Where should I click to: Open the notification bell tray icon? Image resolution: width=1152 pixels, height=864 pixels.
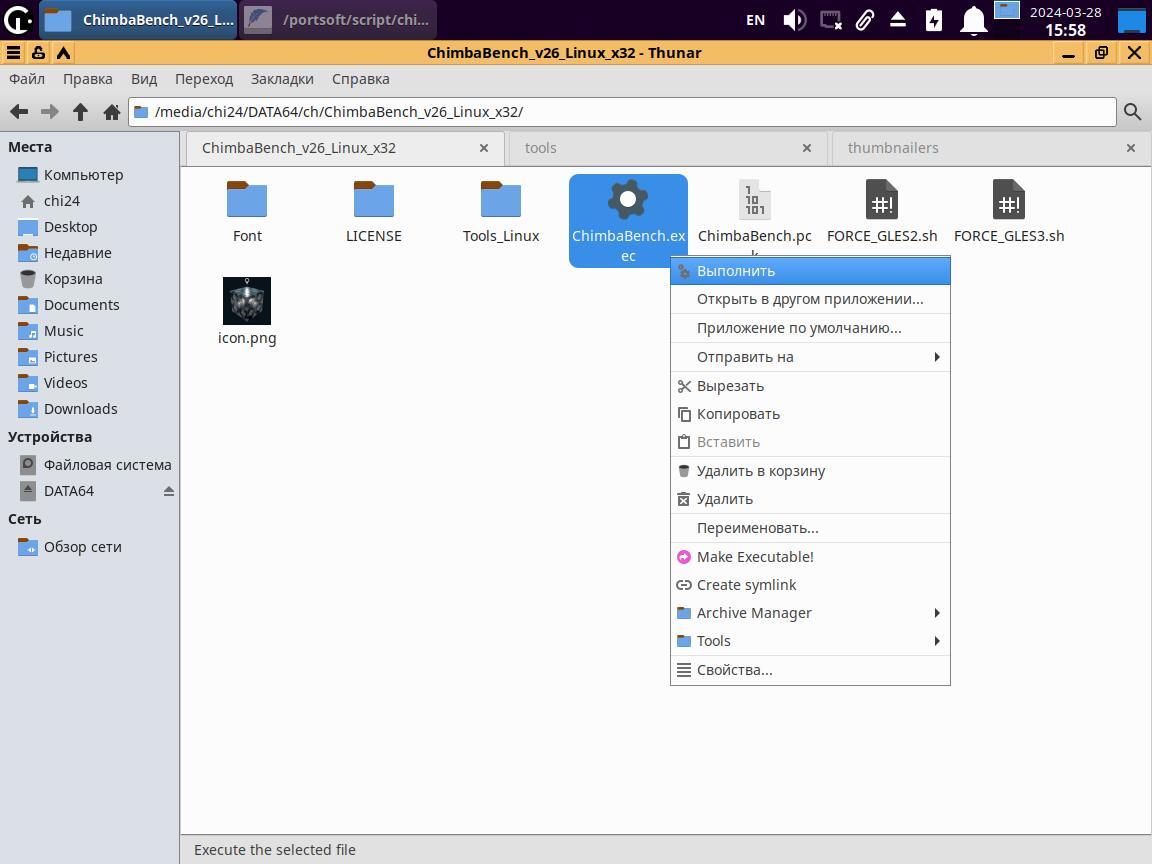coord(973,20)
